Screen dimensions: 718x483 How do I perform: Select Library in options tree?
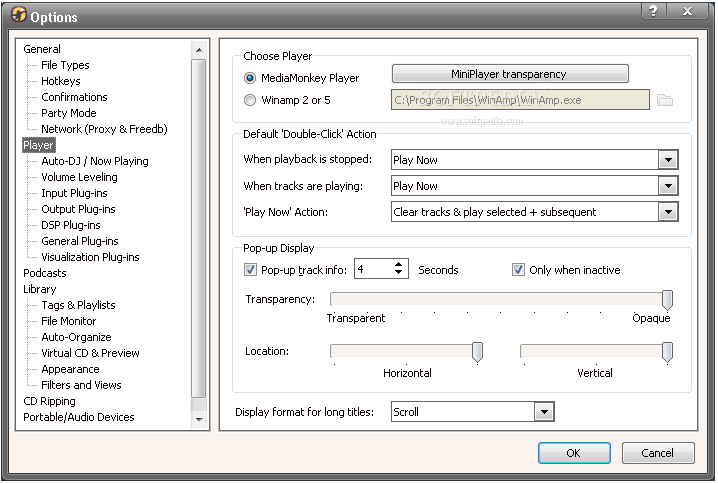[40, 289]
